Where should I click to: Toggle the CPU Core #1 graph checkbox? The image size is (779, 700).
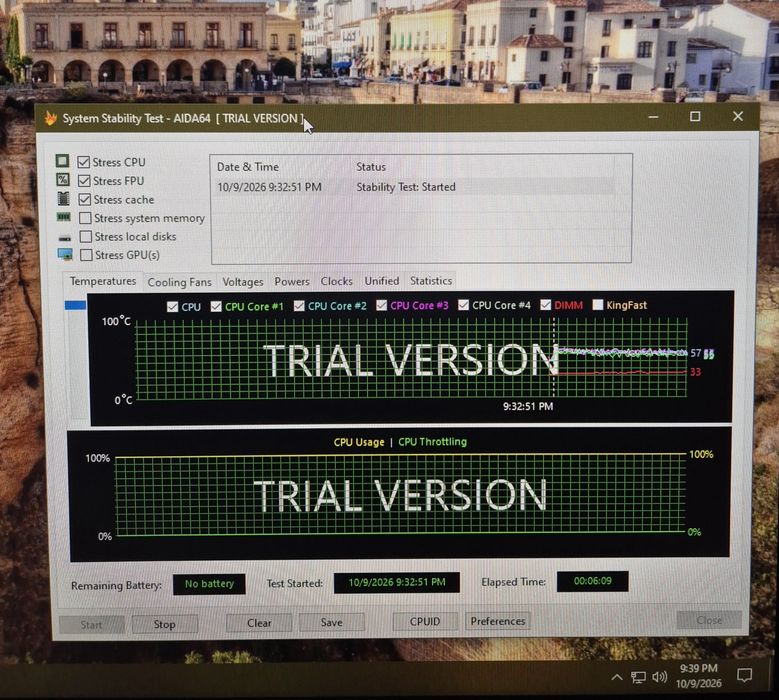point(216,306)
